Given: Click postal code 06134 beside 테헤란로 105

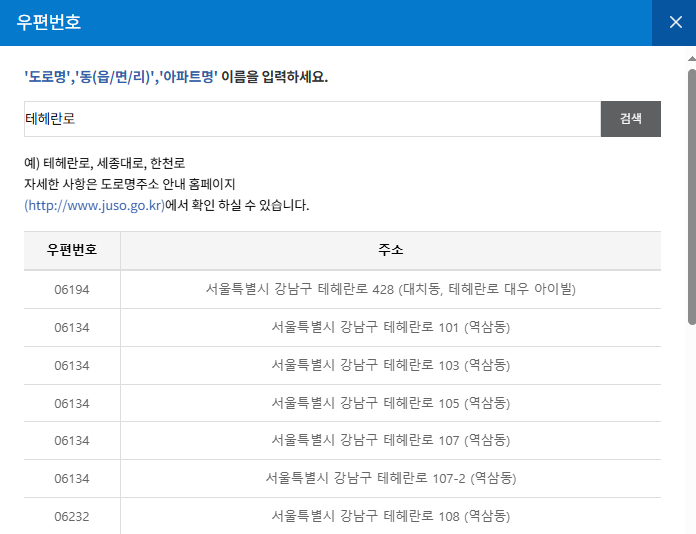Looking at the screenshot, I should pyautogui.click(x=72, y=403).
